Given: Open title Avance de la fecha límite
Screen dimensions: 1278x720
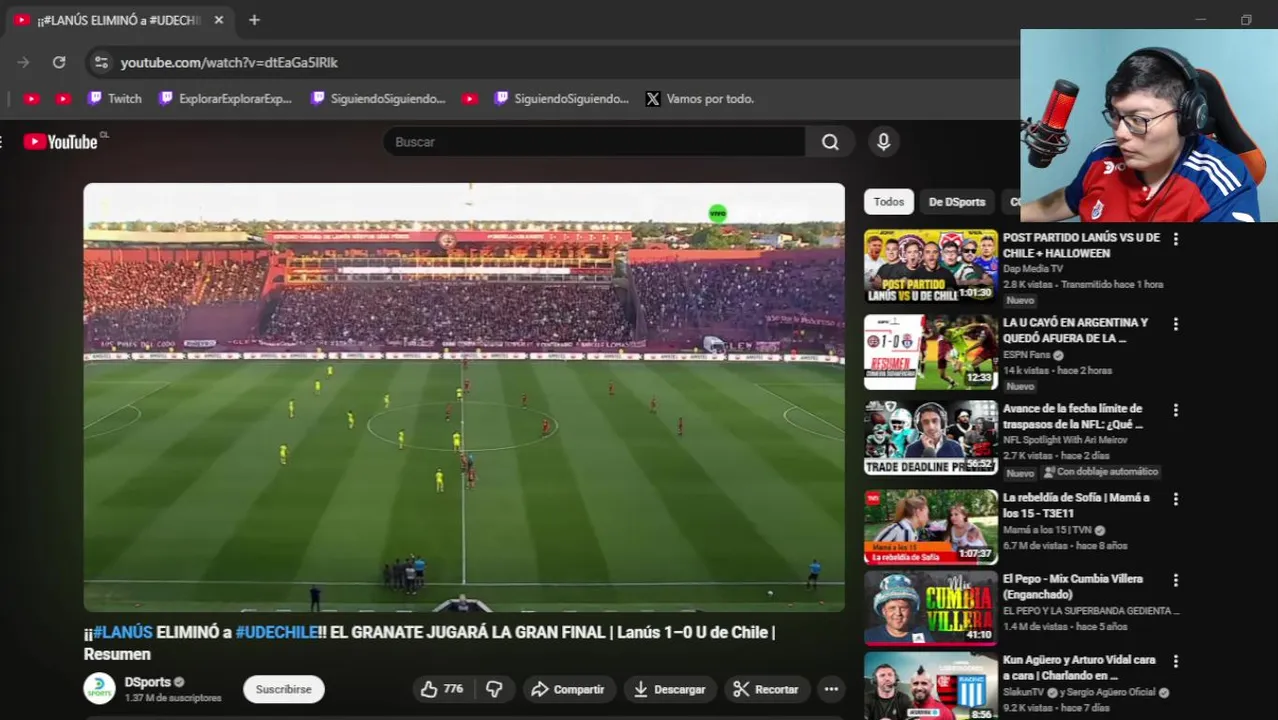Looking at the screenshot, I should click(1072, 416).
